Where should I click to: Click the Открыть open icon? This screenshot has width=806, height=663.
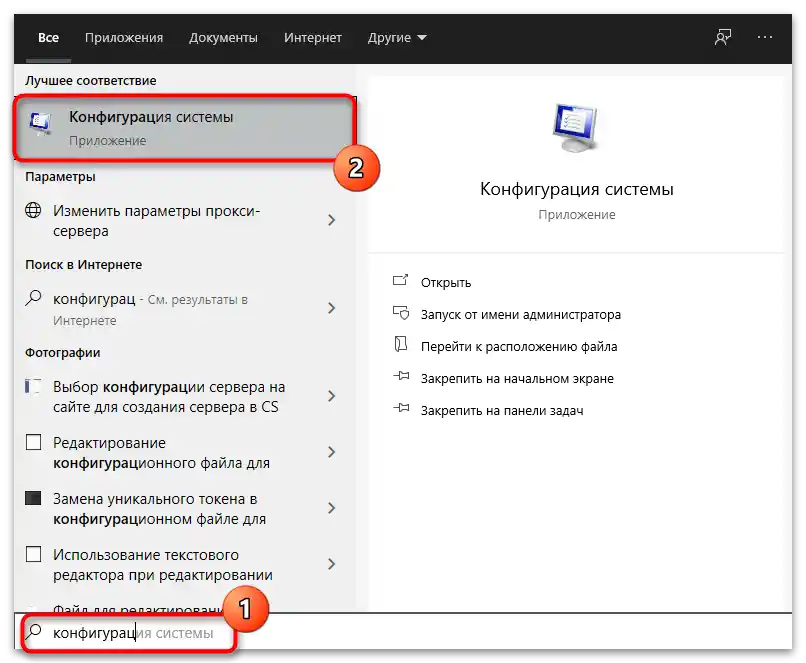tap(400, 281)
